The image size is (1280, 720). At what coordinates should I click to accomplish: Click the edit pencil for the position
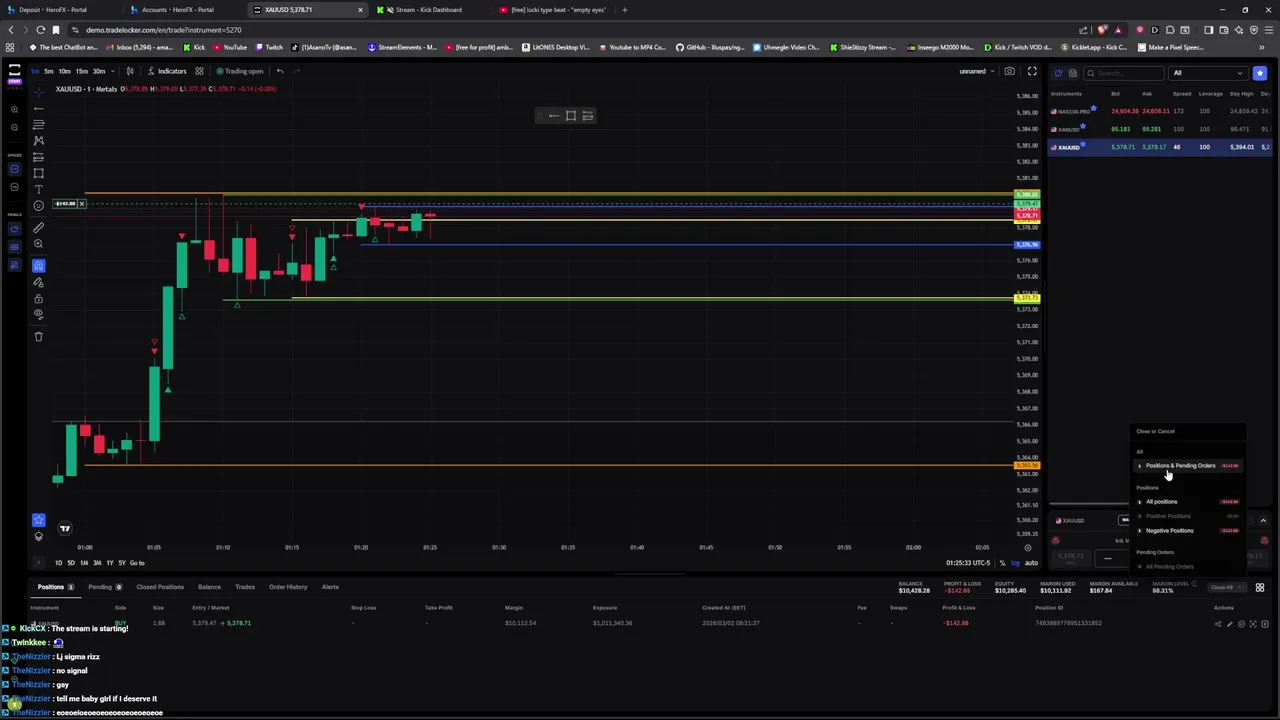(1230, 624)
